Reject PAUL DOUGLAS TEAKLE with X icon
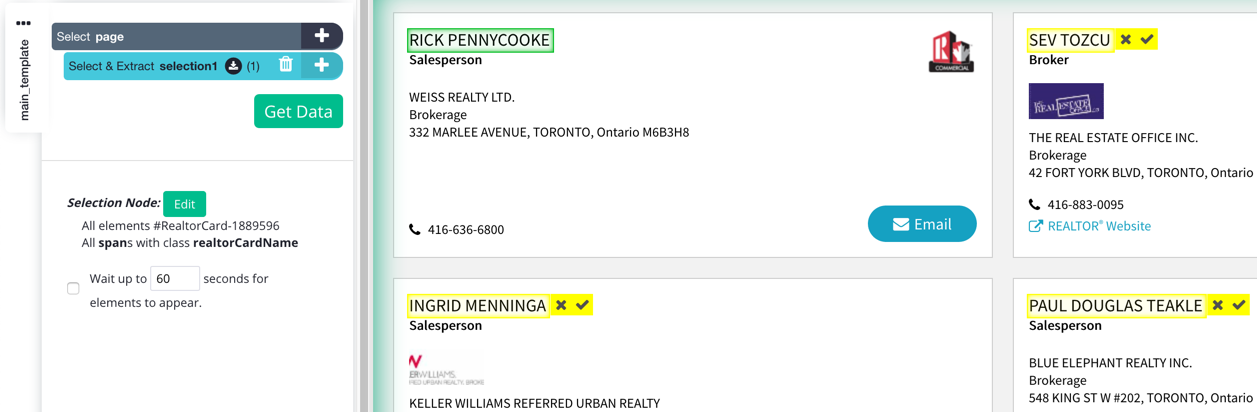 point(1217,305)
